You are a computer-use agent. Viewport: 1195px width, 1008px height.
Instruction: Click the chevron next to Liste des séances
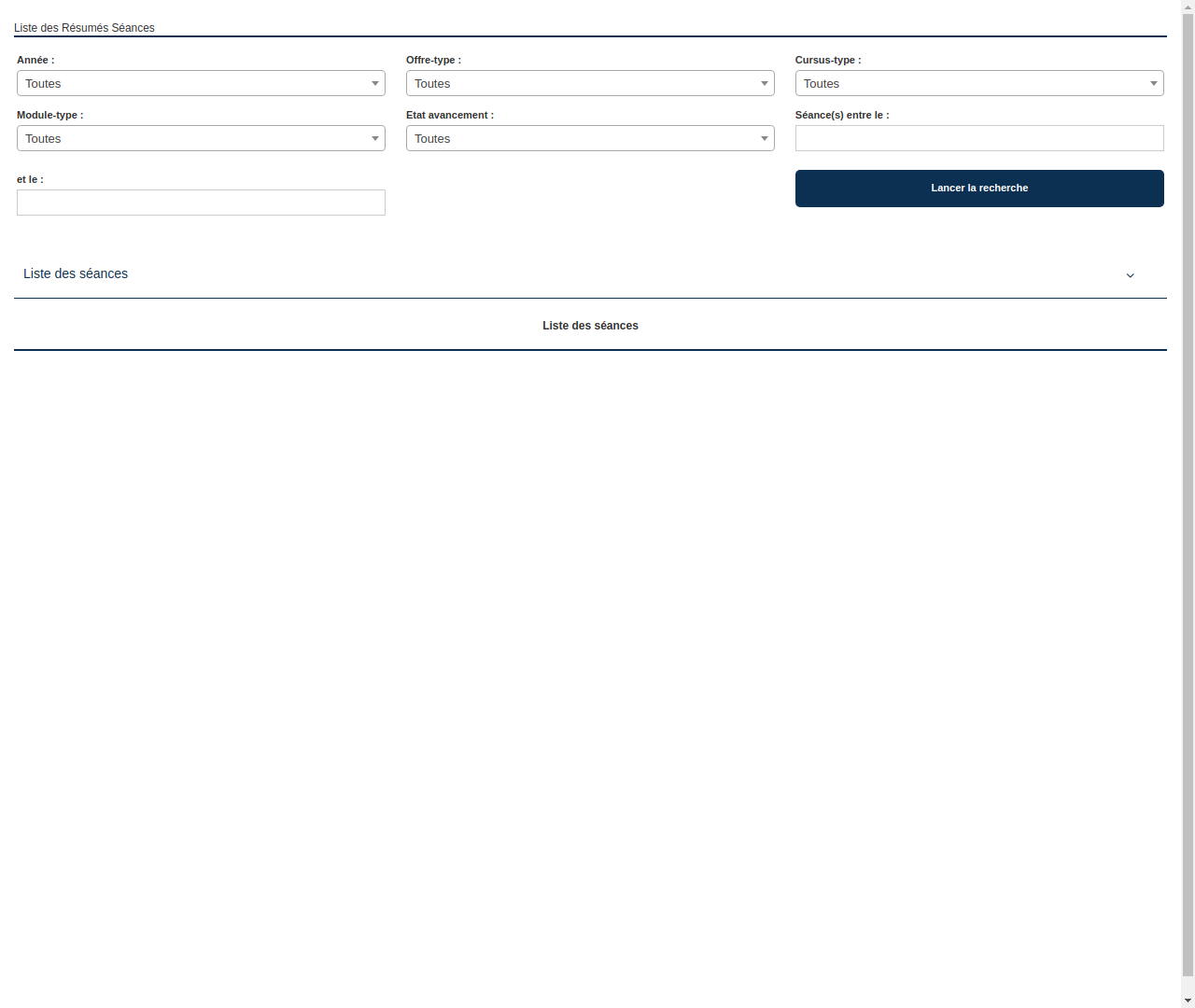click(x=1131, y=275)
